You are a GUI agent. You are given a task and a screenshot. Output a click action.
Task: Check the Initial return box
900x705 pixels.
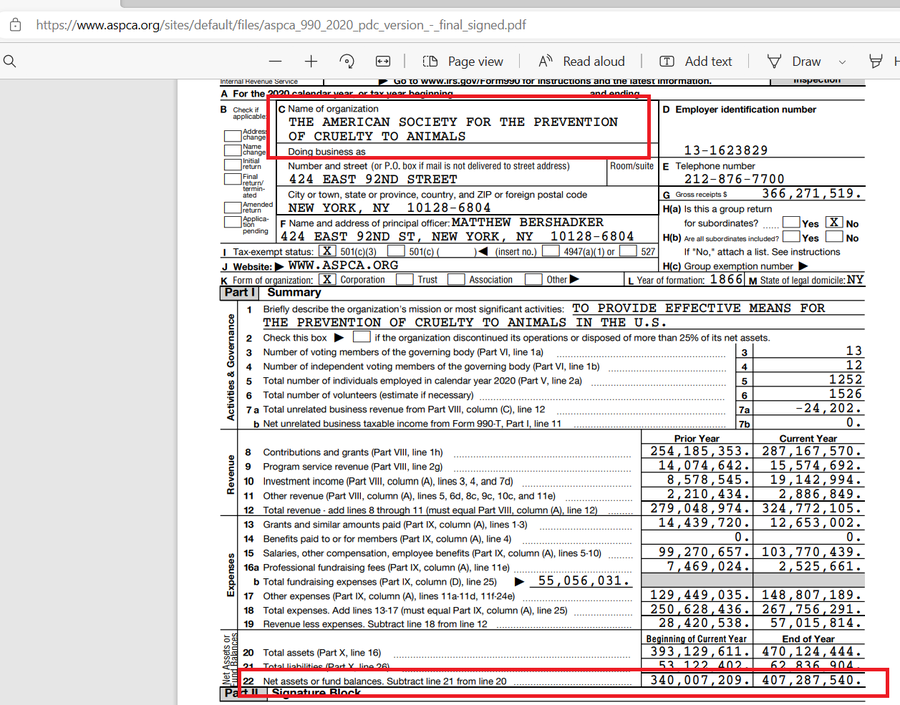pyautogui.click(x=232, y=165)
